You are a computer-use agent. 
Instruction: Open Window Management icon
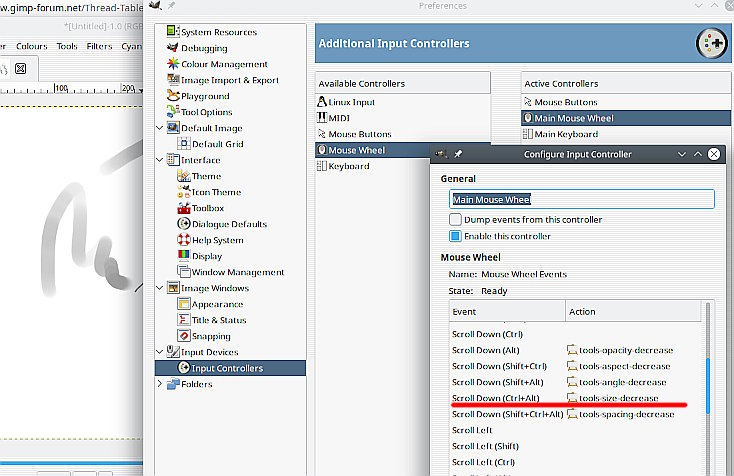(x=184, y=271)
